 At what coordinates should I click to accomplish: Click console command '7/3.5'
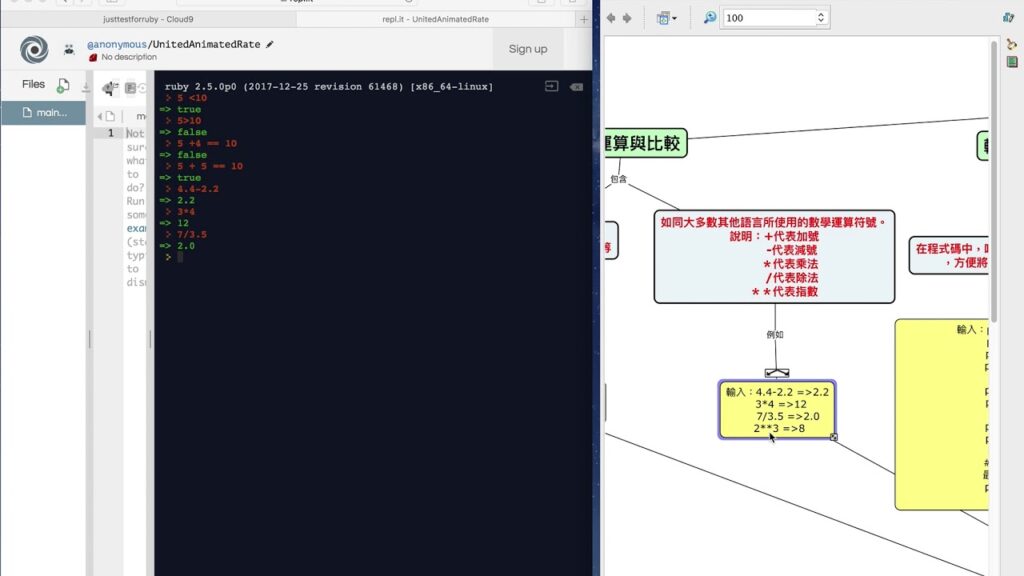192,234
